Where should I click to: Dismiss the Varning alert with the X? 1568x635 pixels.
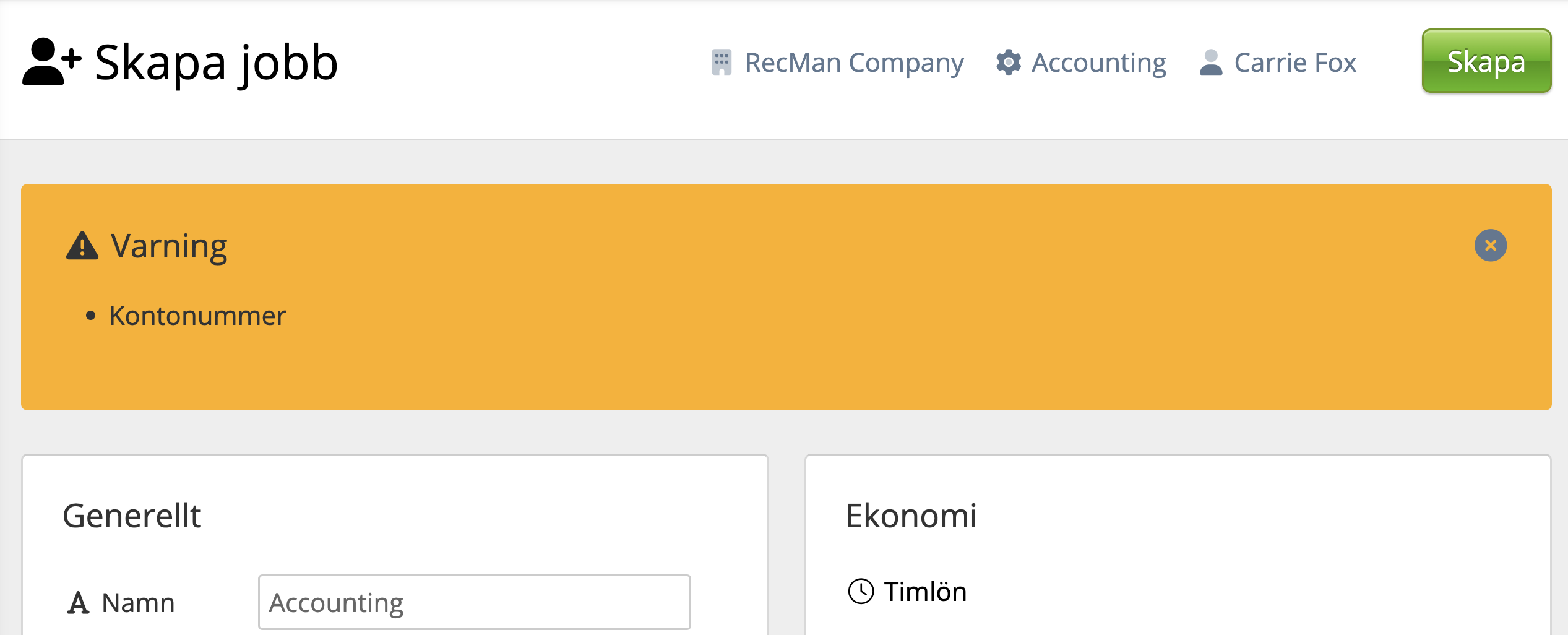pyautogui.click(x=1491, y=246)
